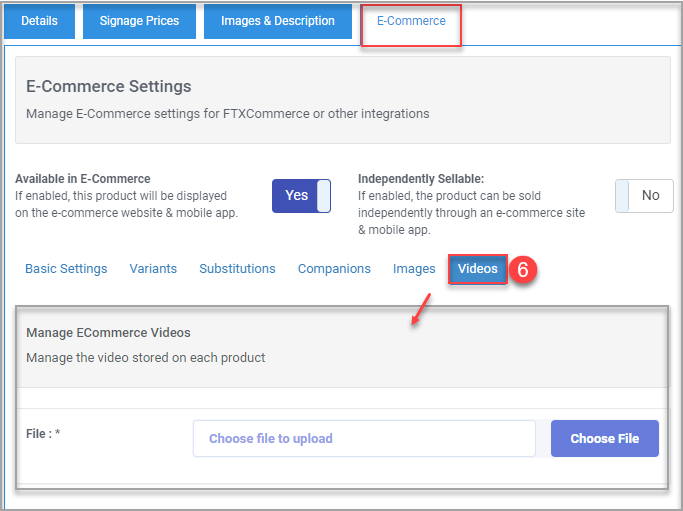Screen dimensions: 683x511
Task: View the Substitutions section
Action: click(x=237, y=269)
